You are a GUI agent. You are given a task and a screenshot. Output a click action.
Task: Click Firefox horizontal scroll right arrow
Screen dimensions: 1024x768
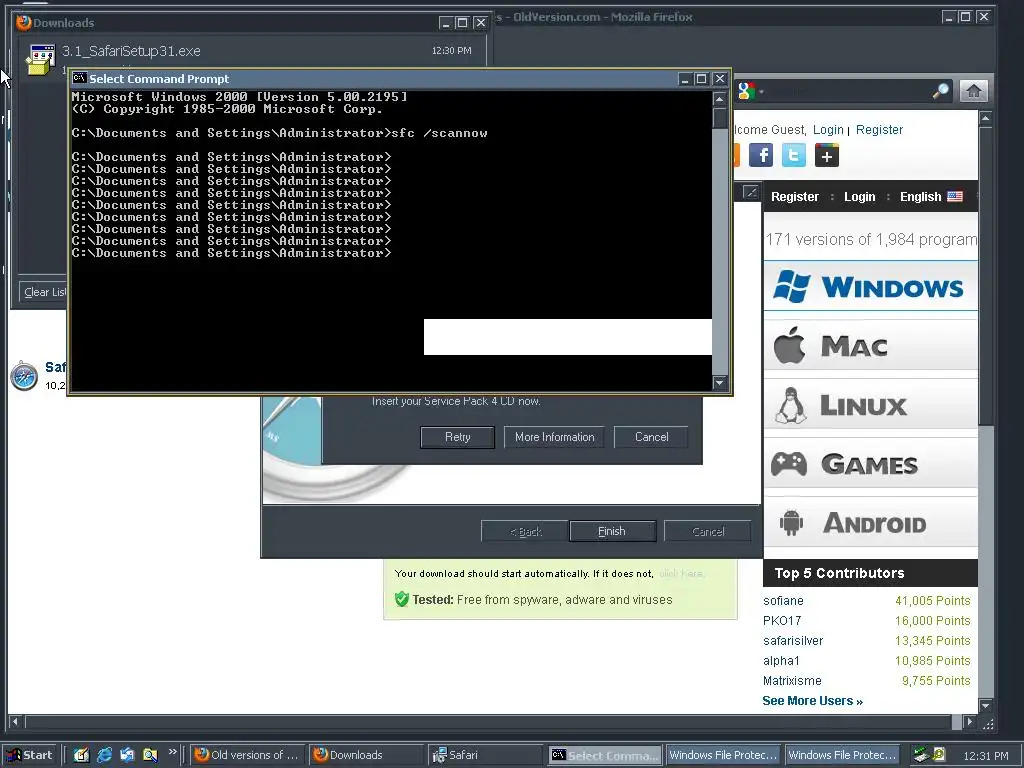click(970, 722)
